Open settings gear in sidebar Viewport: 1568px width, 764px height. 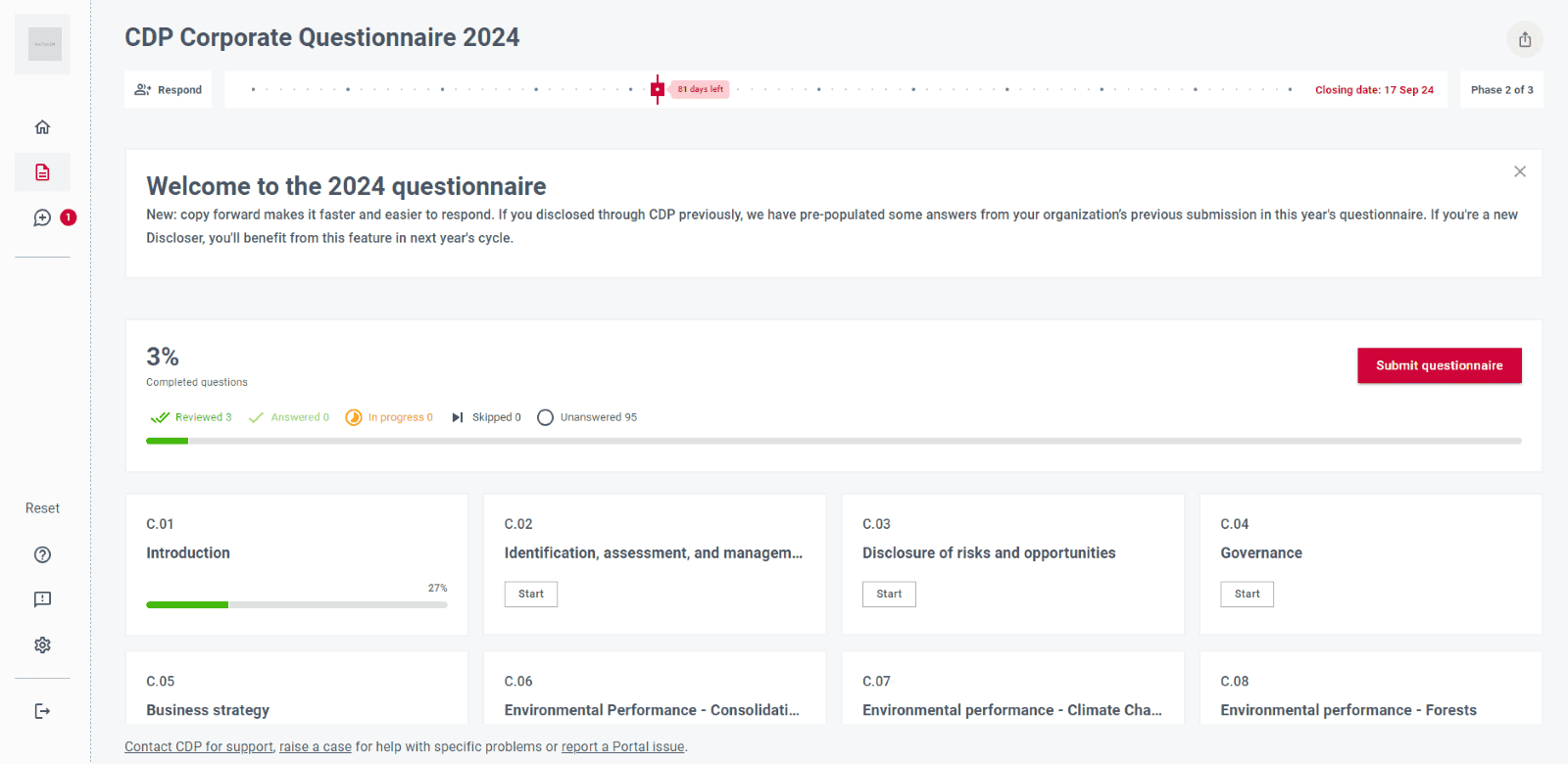(42, 645)
